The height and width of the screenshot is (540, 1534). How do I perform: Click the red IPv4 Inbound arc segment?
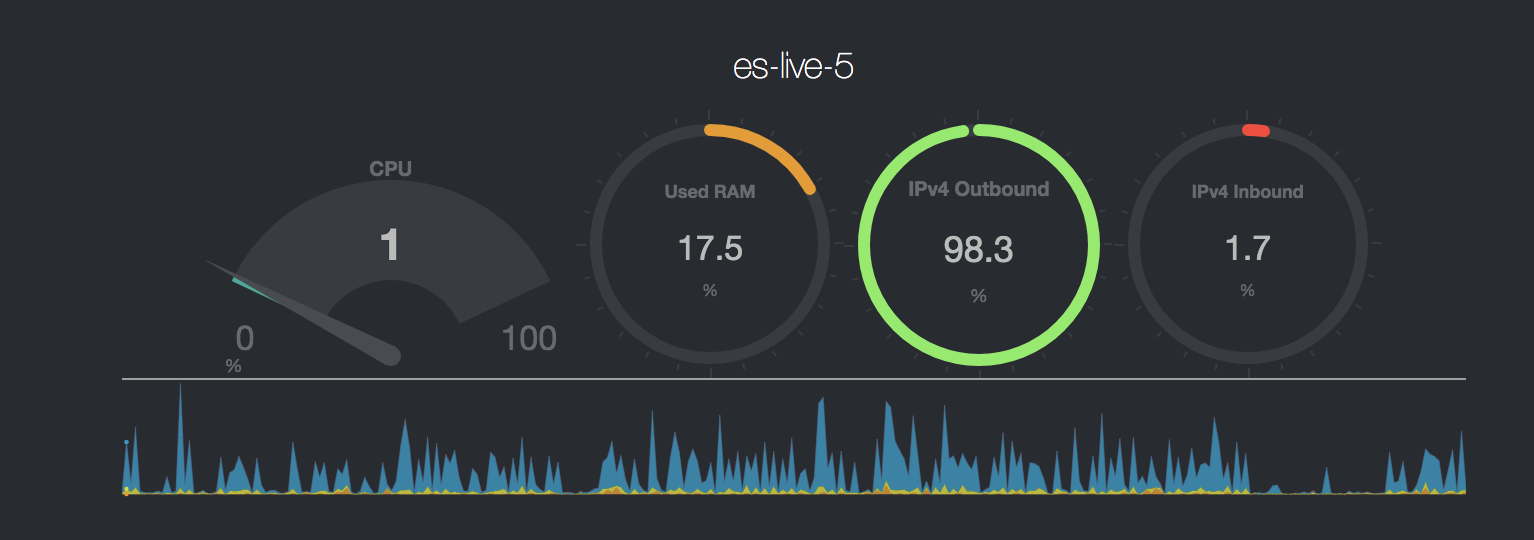(1255, 130)
